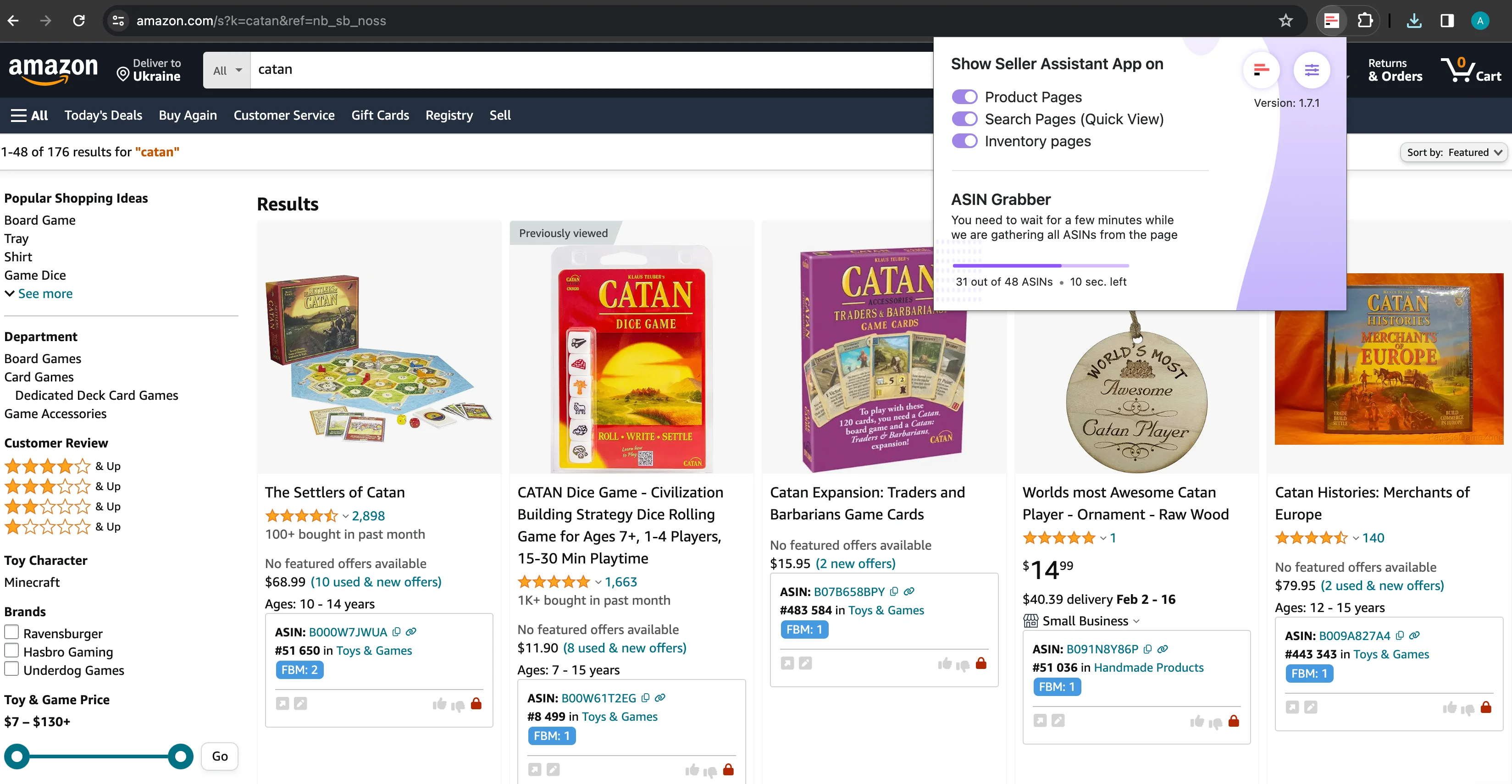Toggle Product Pages switch off

pos(964,97)
